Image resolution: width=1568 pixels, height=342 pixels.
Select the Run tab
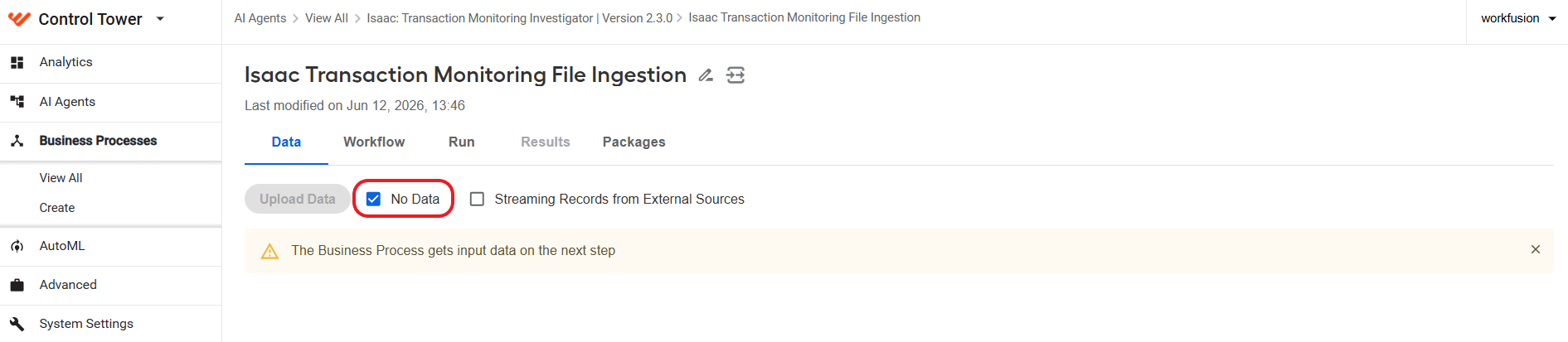[462, 142]
